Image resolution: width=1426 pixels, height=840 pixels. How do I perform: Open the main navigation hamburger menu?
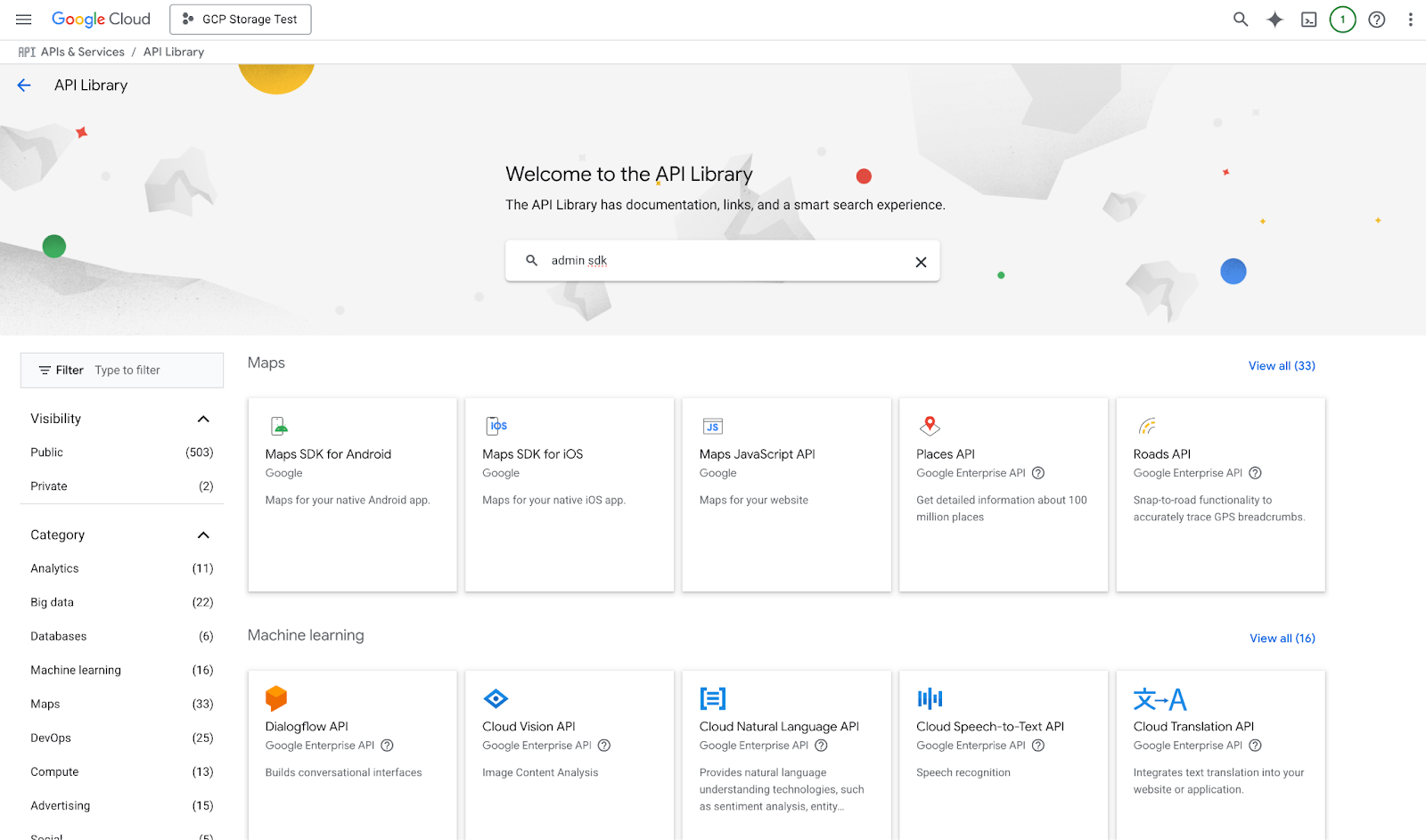pyautogui.click(x=24, y=20)
